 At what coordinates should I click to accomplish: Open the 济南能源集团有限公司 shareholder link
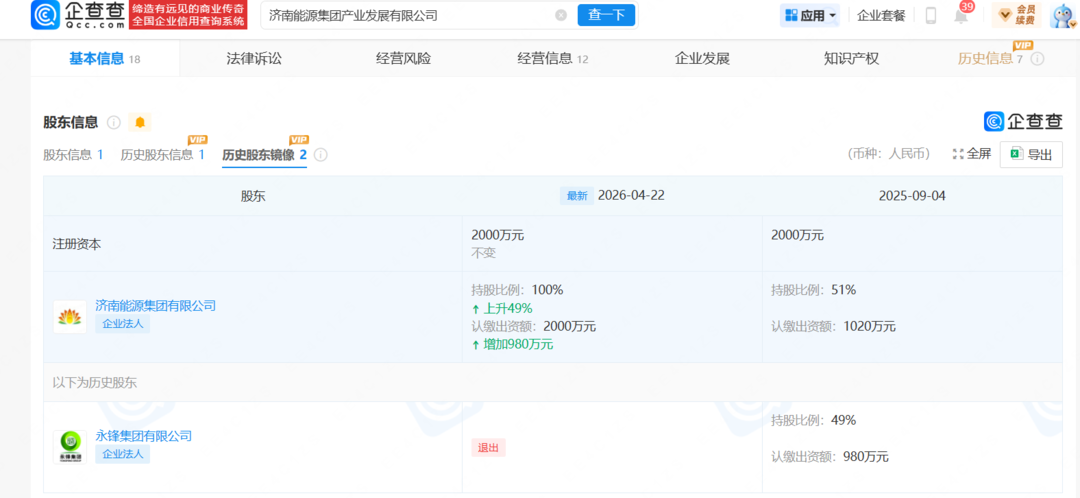click(156, 305)
